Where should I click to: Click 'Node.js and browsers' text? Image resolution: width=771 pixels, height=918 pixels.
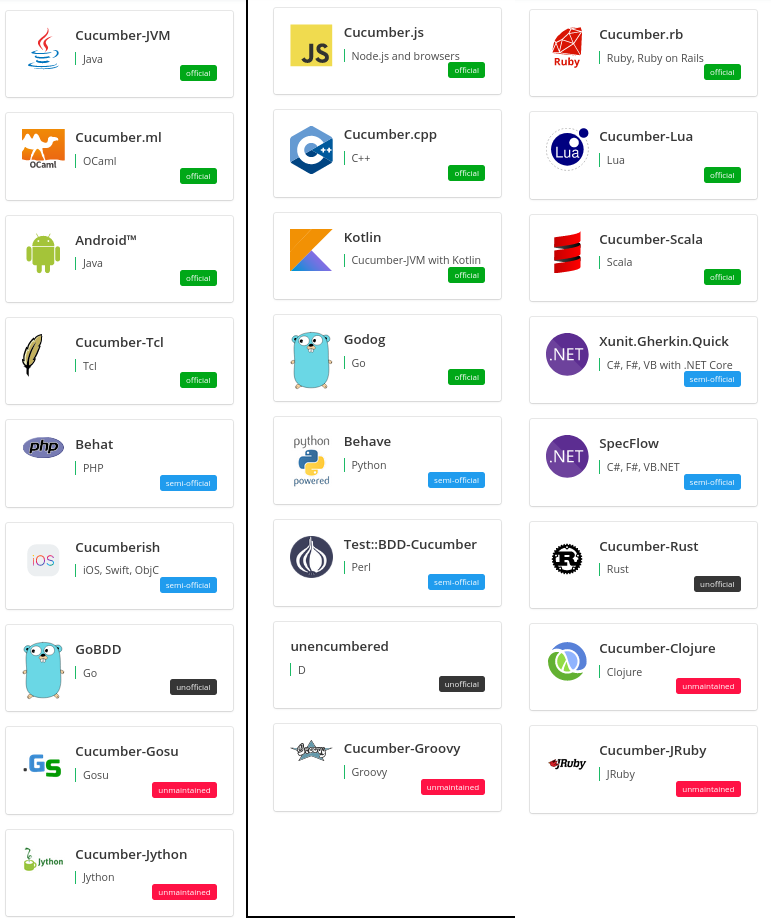pos(405,56)
